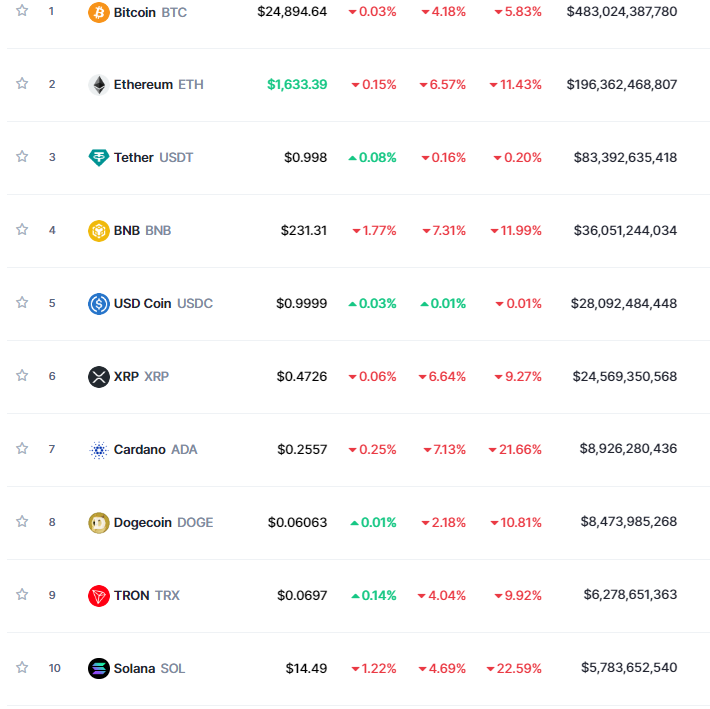Click the Ethereum diamond logo icon
The width and height of the screenshot is (710, 709).
coord(98,85)
